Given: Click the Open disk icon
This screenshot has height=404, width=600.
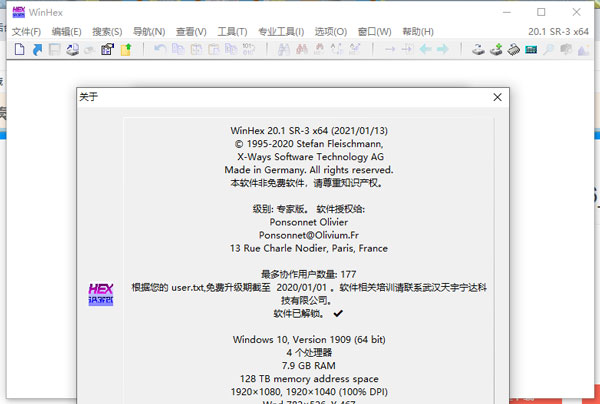Looking at the screenshot, I should tap(479, 49).
